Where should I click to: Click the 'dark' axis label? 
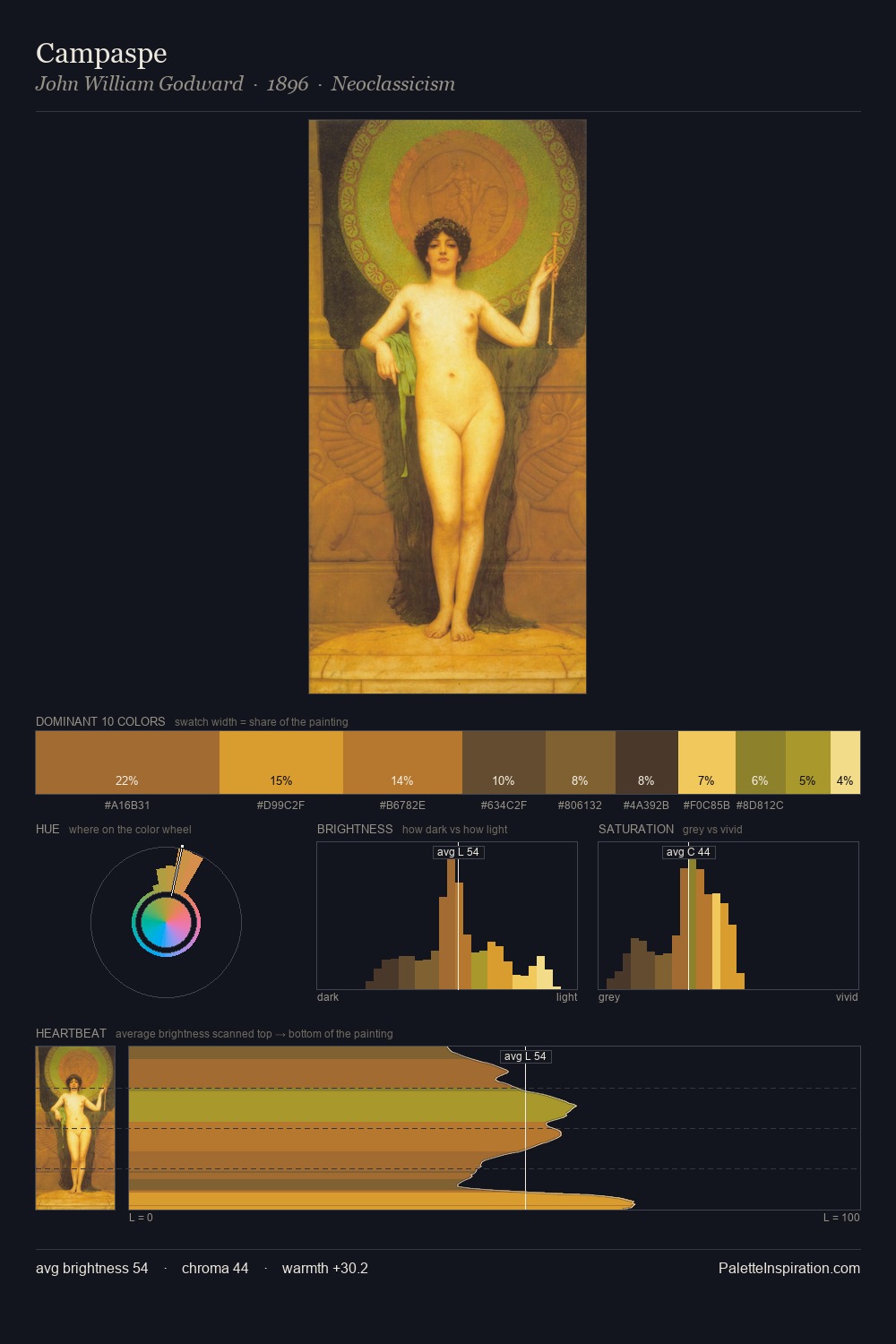point(328,997)
